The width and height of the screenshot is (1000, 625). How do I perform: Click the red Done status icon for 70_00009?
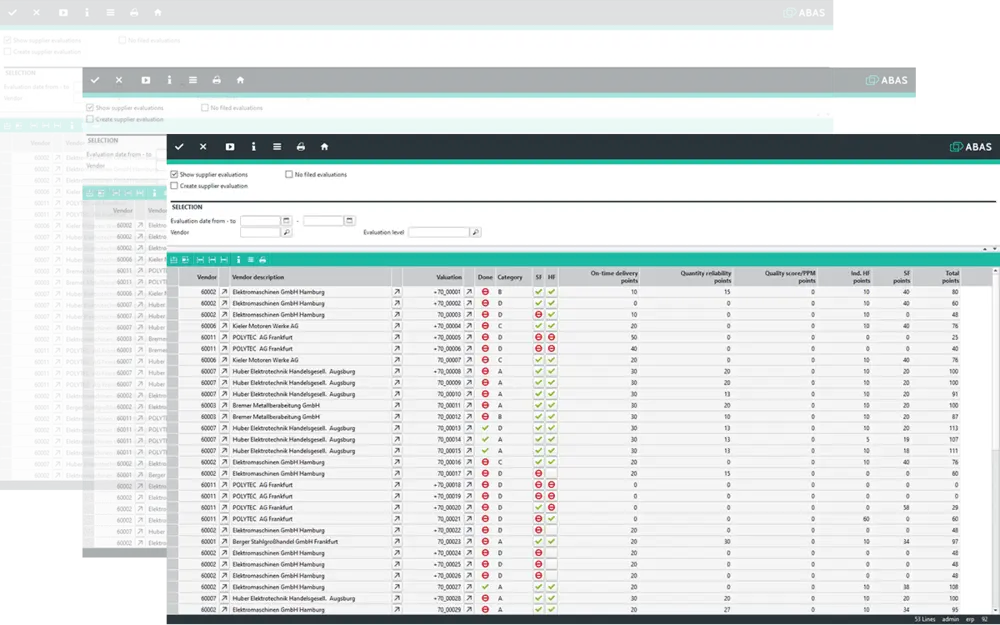click(x=485, y=383)
